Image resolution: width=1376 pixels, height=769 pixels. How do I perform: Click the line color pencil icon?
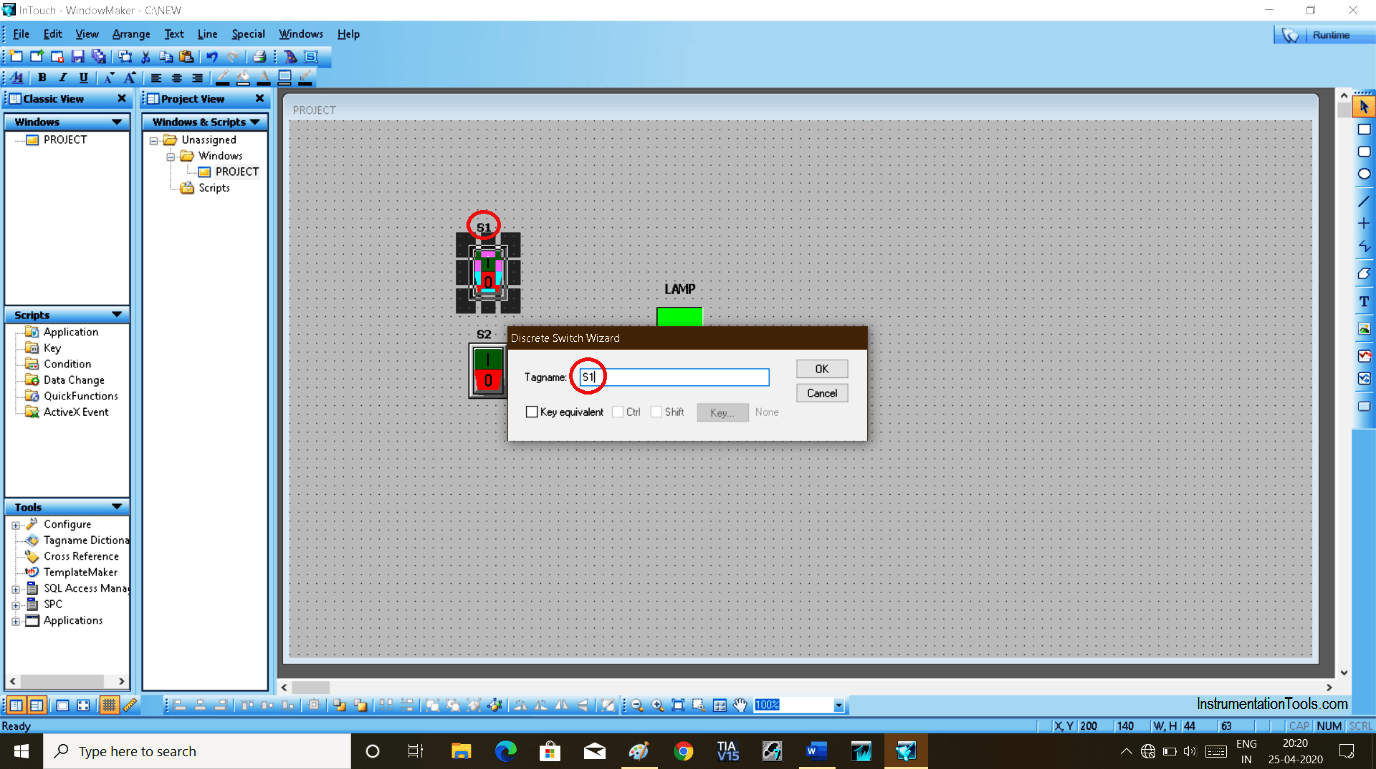tap(222, 78)
